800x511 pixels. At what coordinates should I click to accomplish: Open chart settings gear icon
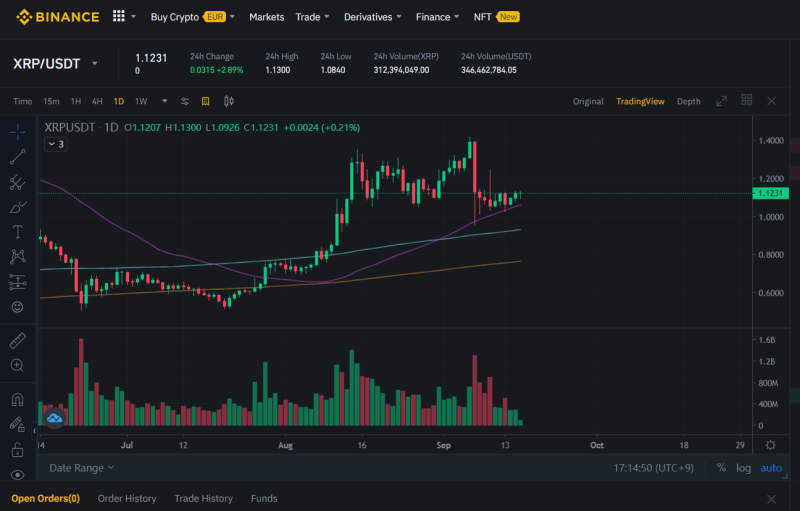(770, 445)
